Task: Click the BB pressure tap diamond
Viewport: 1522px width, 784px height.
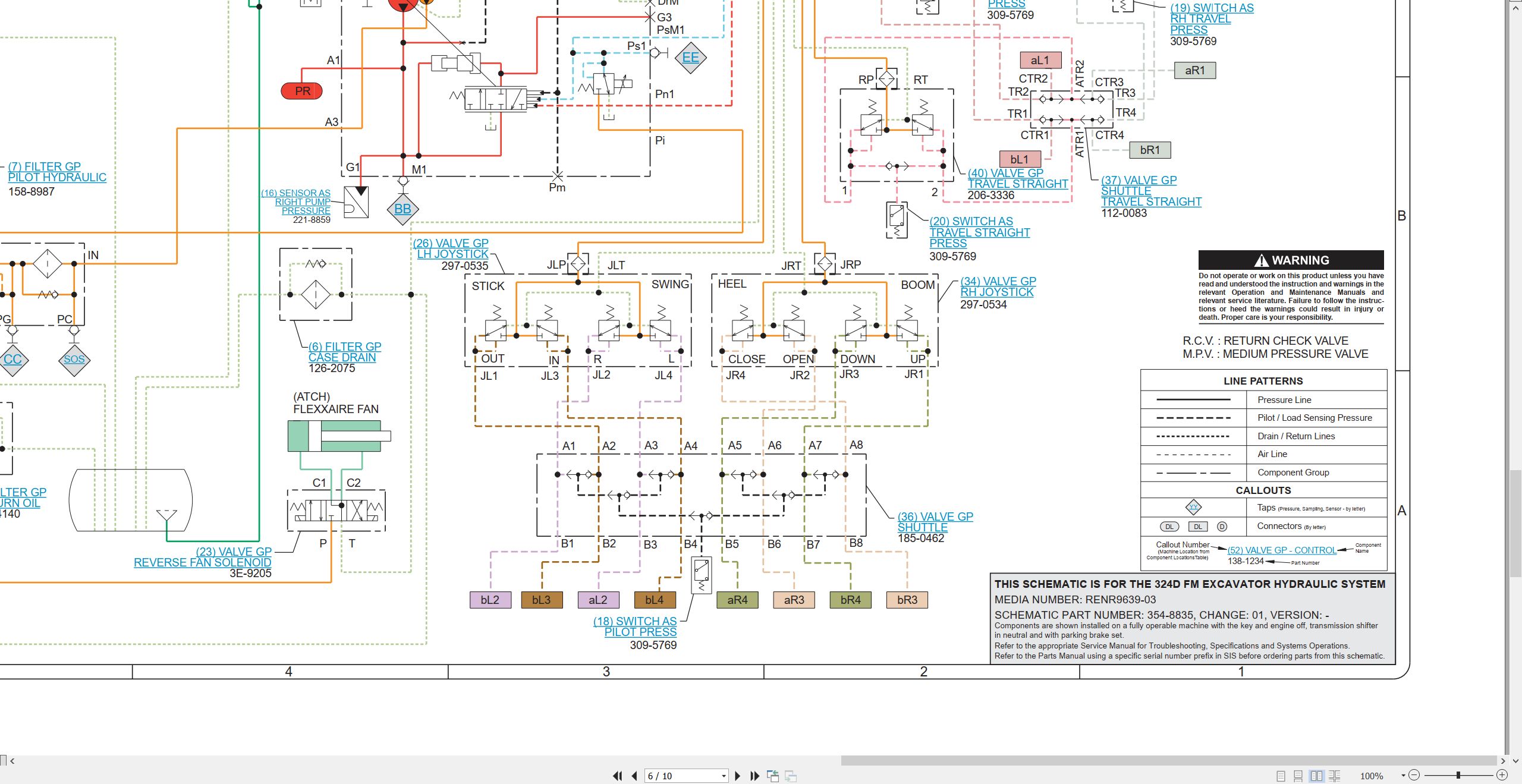Action: tap(402, 209)
